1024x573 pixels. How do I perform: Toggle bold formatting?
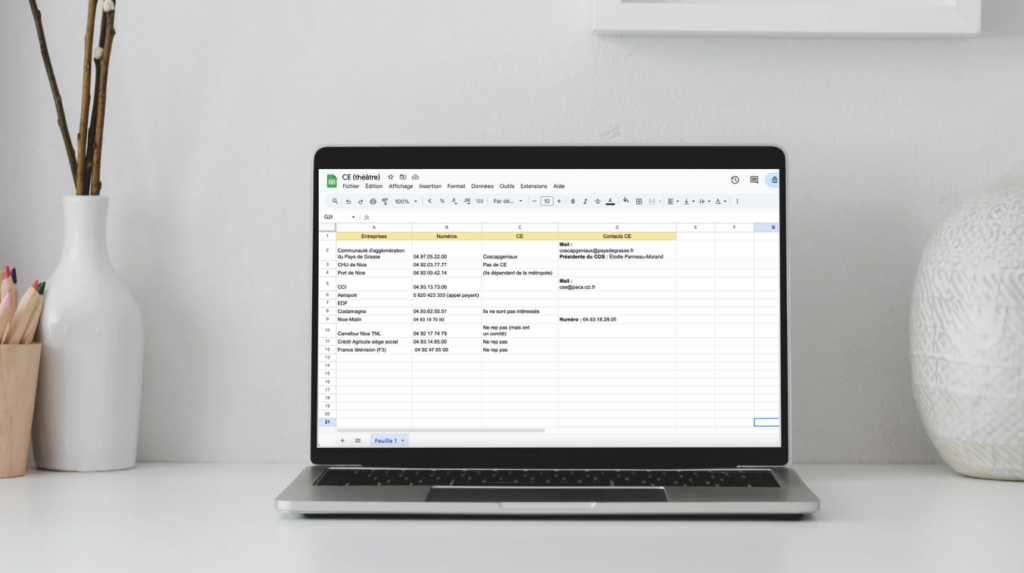573,201
